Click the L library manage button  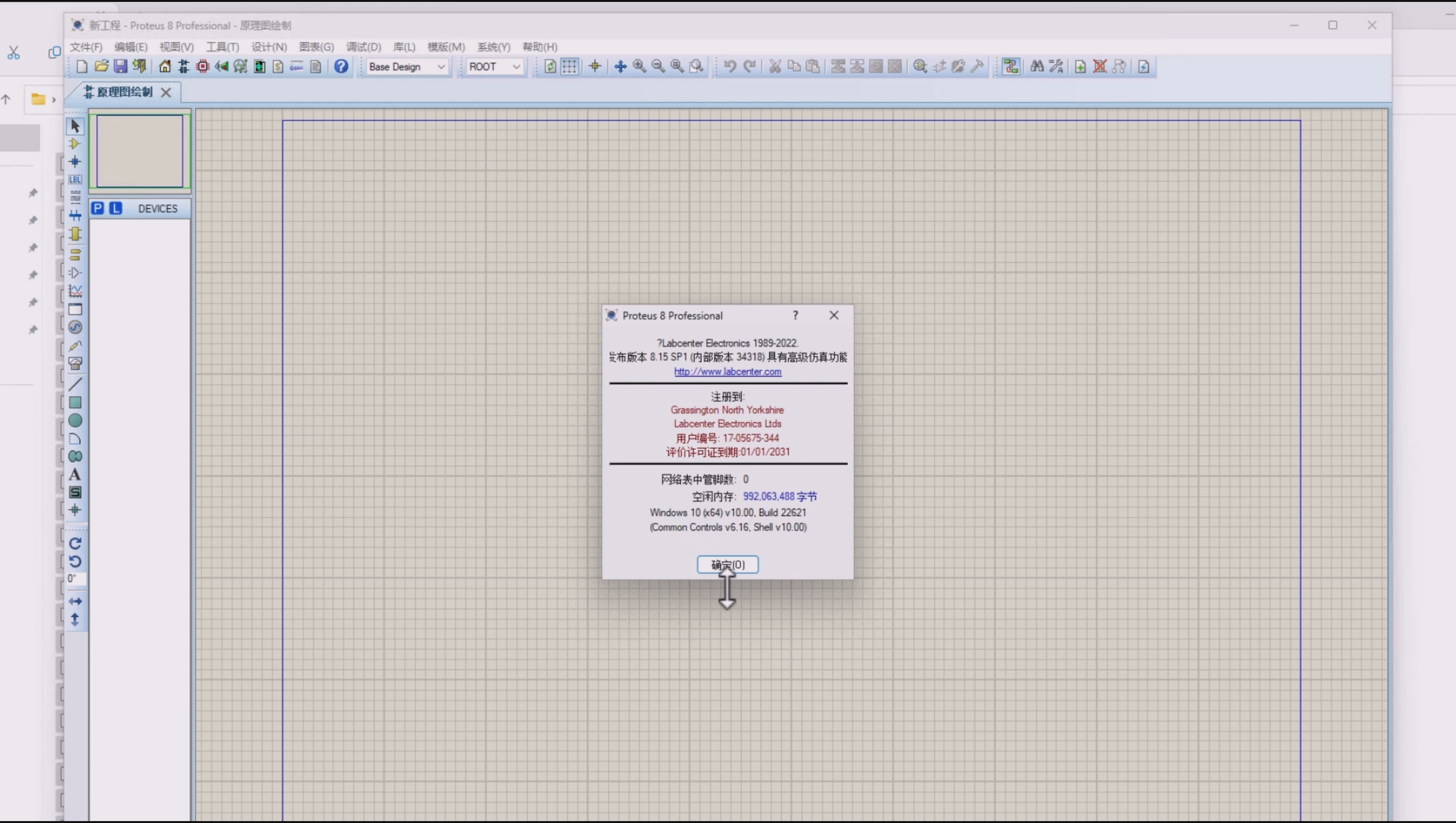[116, 208]
